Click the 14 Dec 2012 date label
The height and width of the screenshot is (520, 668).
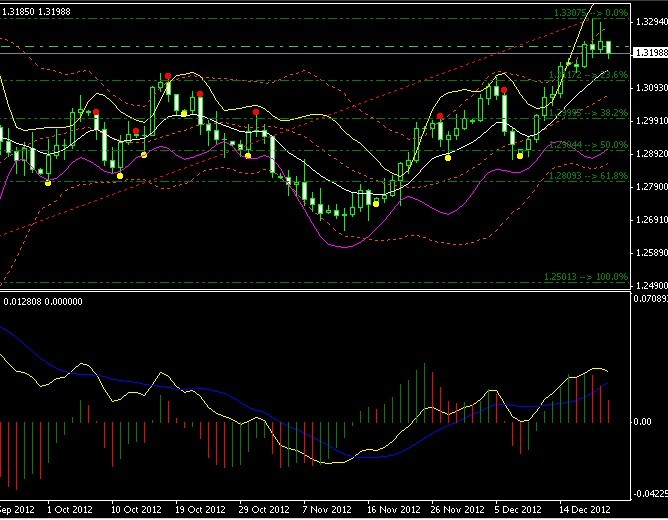(x=584, y=509)
